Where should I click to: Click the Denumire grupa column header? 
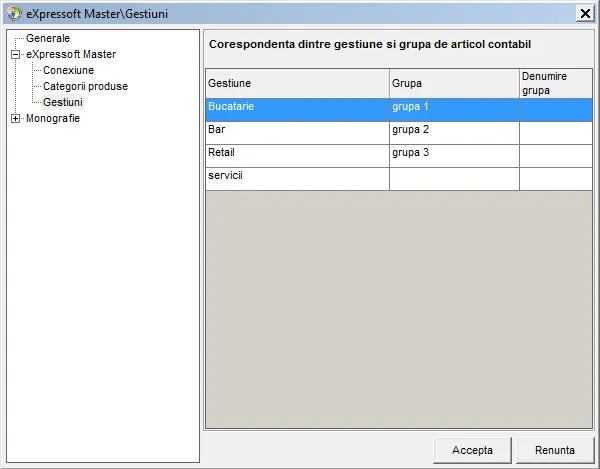[556, 83]
